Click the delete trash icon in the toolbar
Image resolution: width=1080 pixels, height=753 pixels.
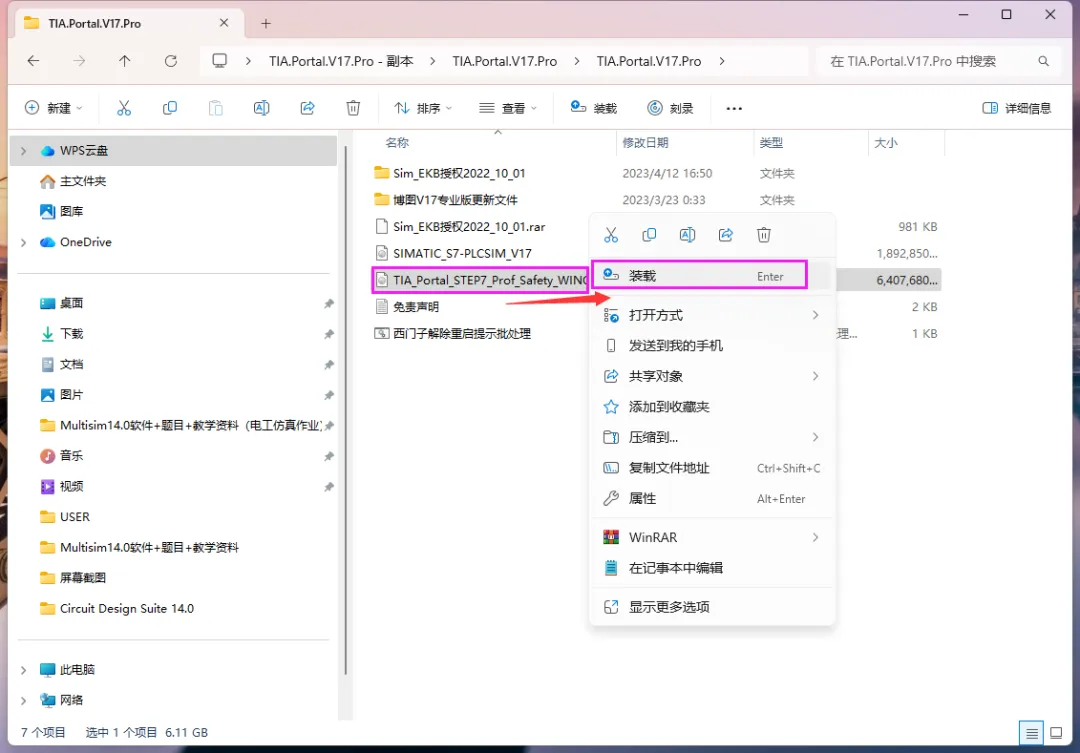(x=353, y=108)
